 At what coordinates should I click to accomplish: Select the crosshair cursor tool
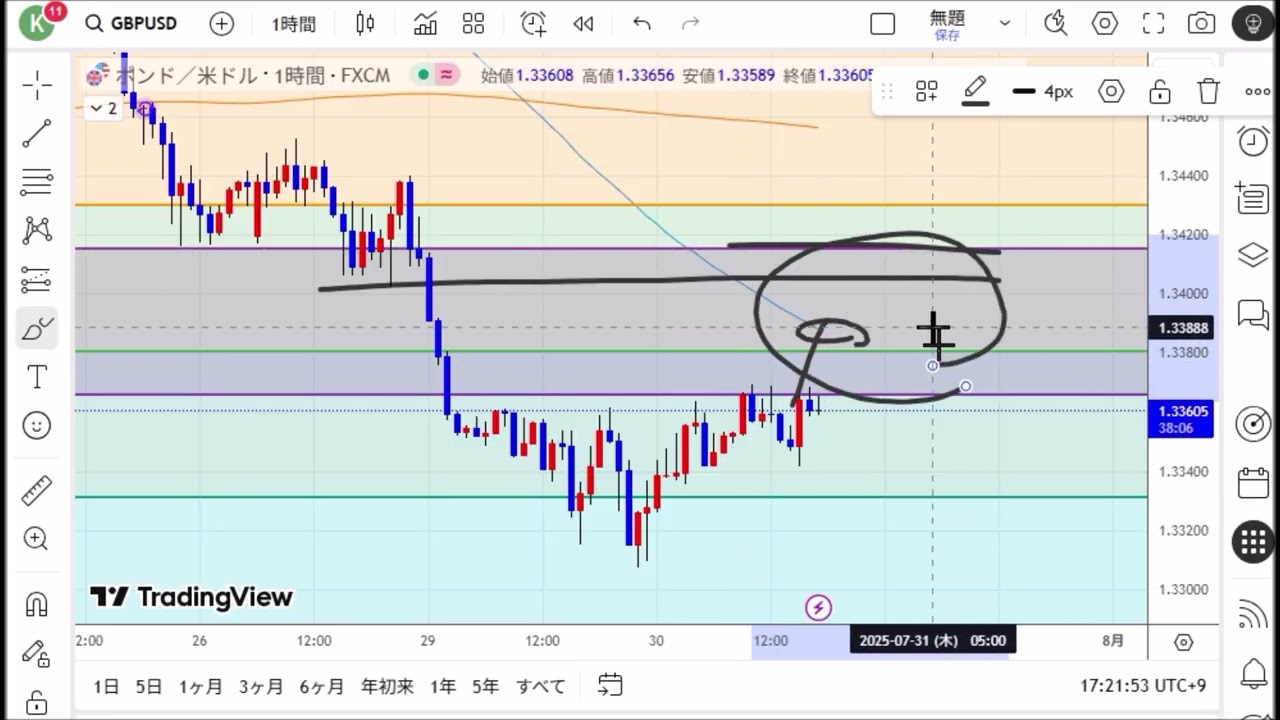pos(37,86)
